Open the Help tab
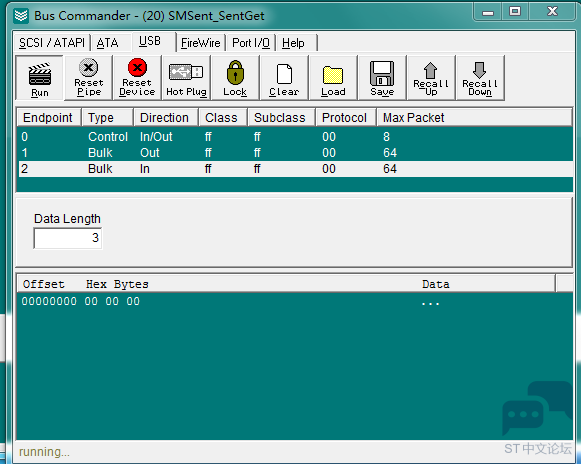Image resolution: width=581 pixels, height=464 pixels. click(x=293, y=43)
